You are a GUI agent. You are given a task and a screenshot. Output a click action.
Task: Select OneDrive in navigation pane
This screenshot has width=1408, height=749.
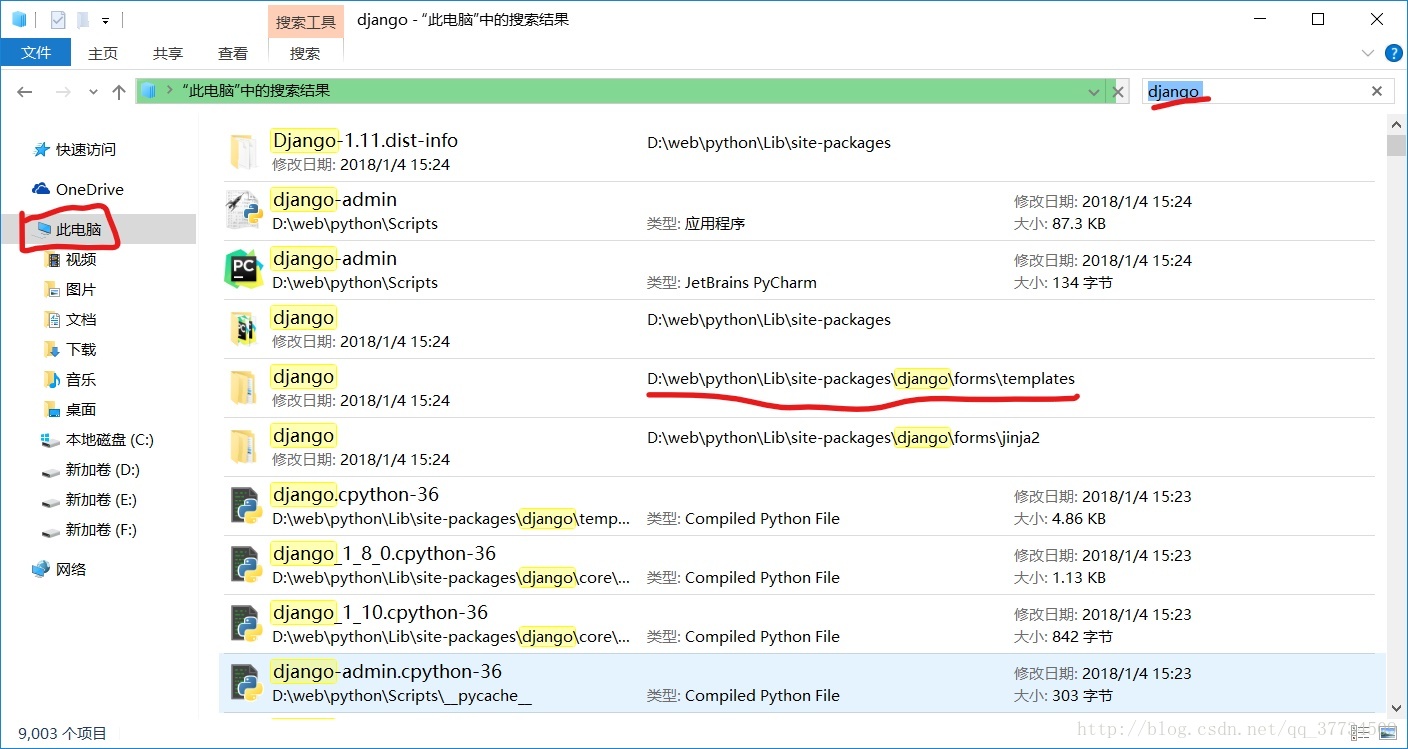click(x=89, y=190)
